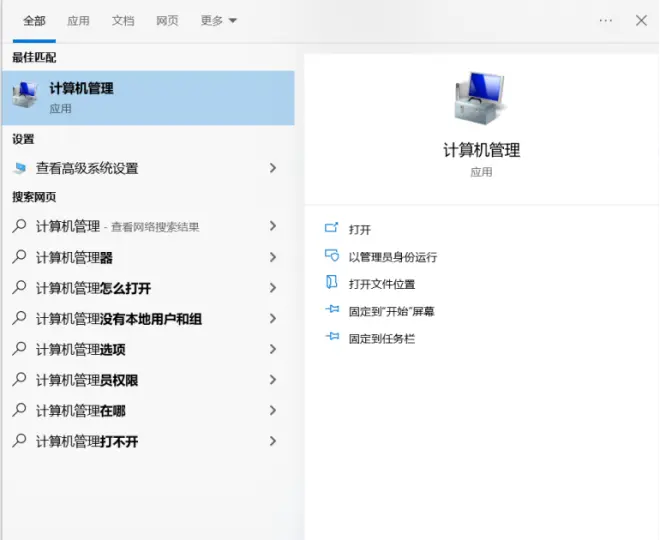Screen dimensions: 660x540
Task: Open the three-dot options menu
Action: (x=606, y=20)
